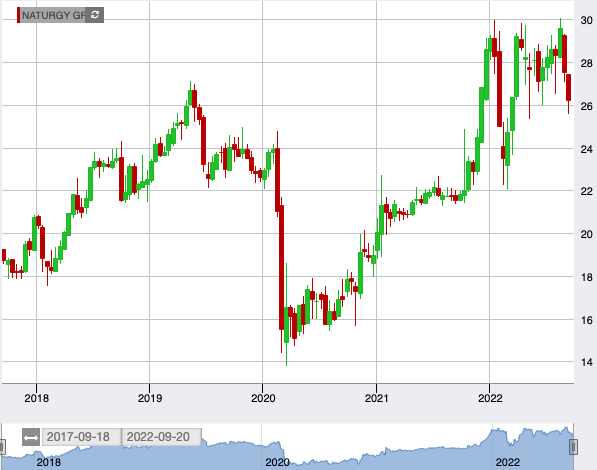Click the price axis value 20
Viewport: 597px width, 470px height.
pos(586,235)
